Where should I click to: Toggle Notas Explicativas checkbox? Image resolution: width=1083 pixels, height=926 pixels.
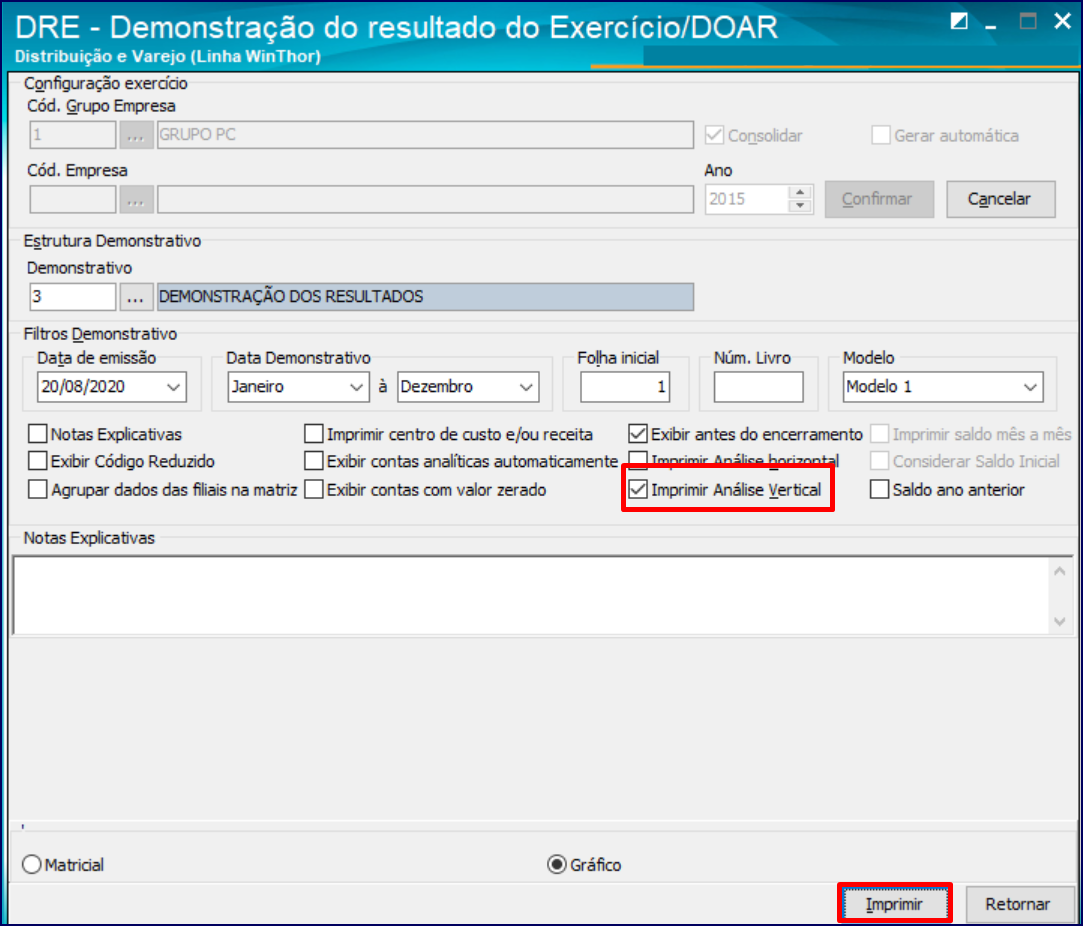coord(38,434)
